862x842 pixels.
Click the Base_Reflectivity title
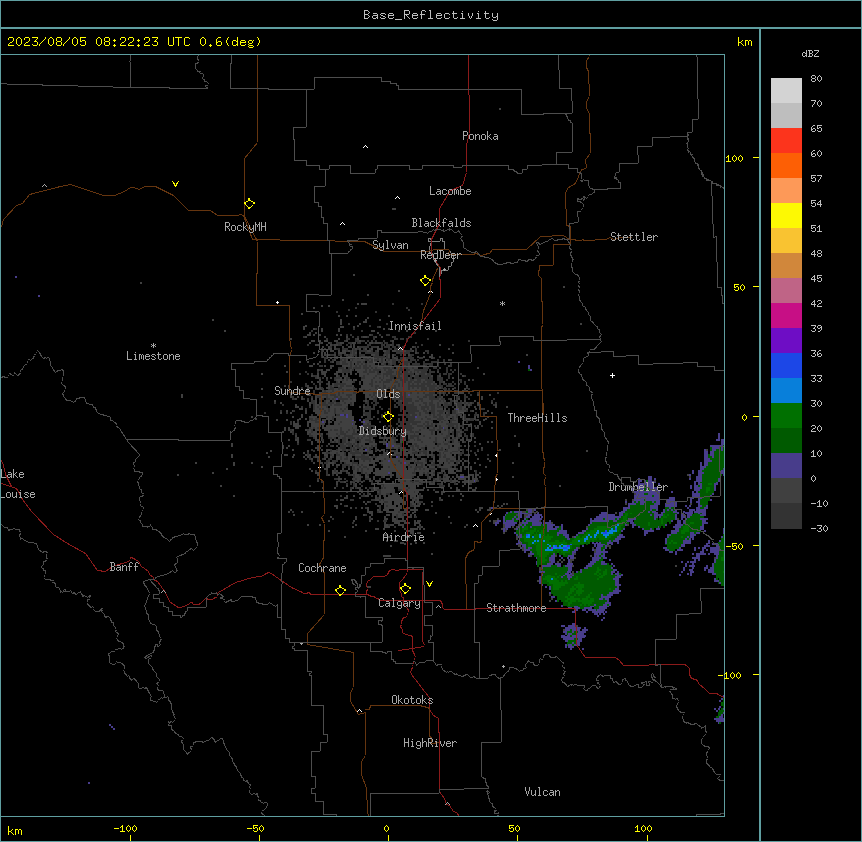[x=431, y=15]
